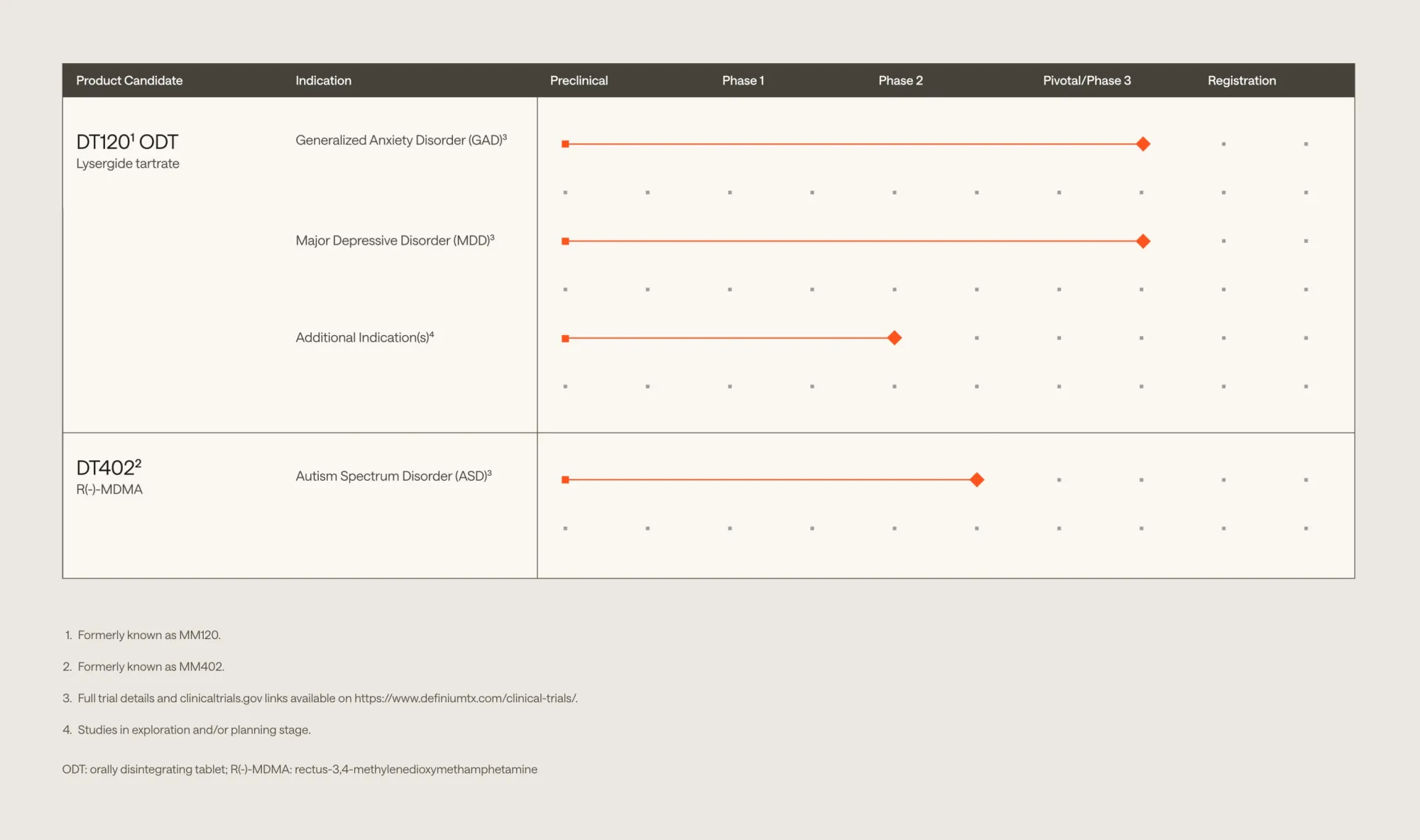Click the DT402 product name
The height and width of the screenshot is (840, 1420).
coord(109,468)
